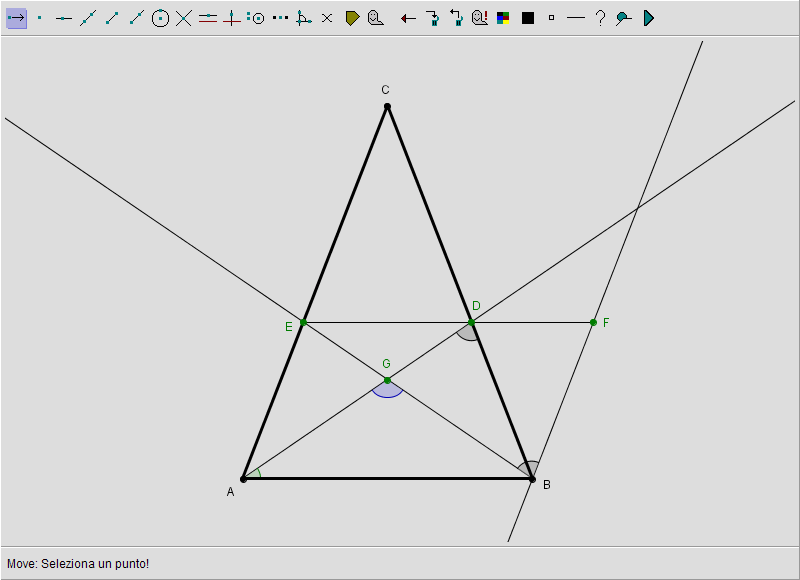Viewport: 800px width, 580px height.
Task: Select the Intersection tool
Action: click(184, 18)
